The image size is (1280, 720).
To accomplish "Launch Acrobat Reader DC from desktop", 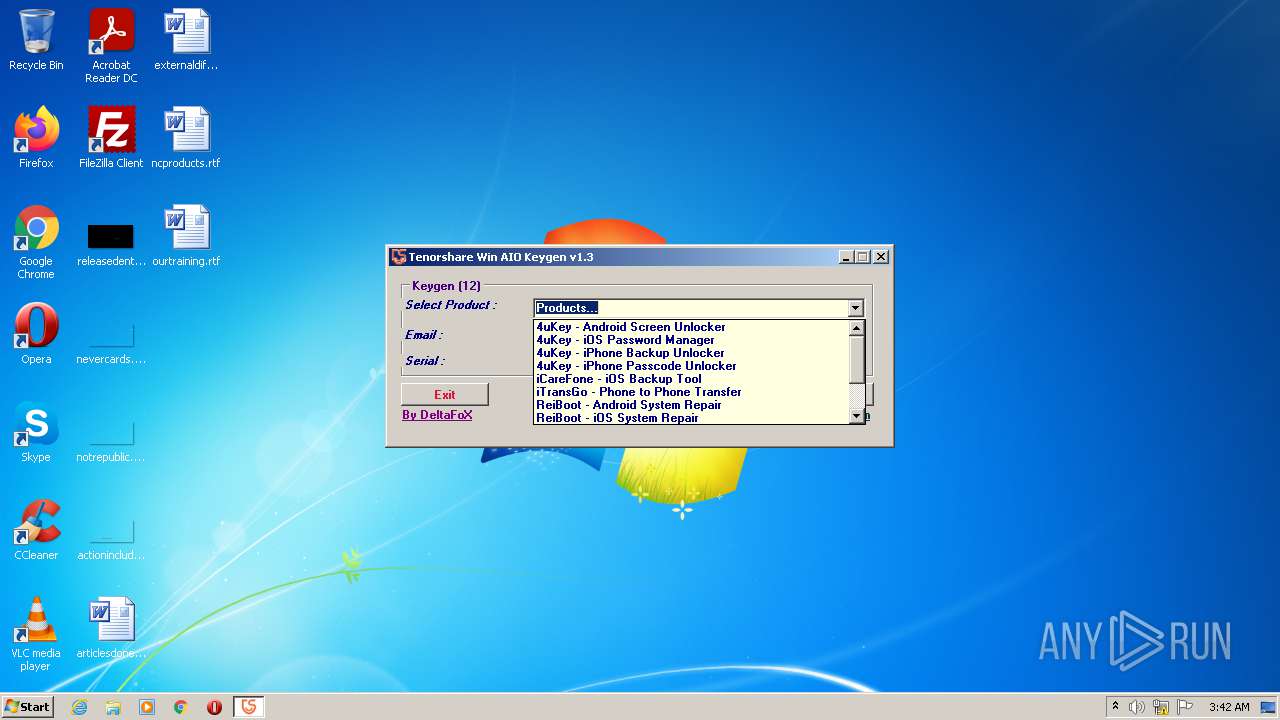I will (111, 46).
